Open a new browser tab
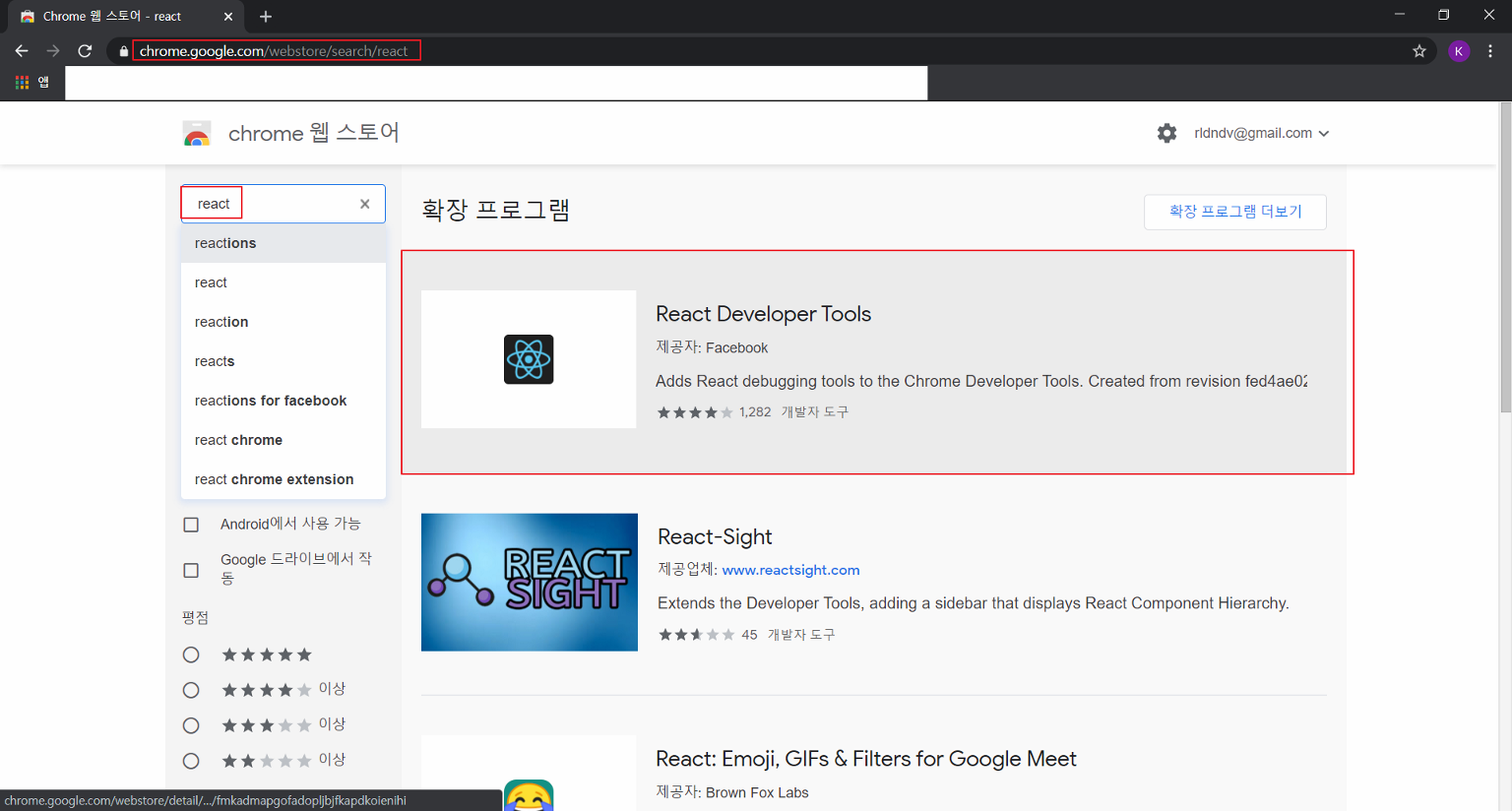This screenshot has width=1512, height=811. [x=266, y=17]
